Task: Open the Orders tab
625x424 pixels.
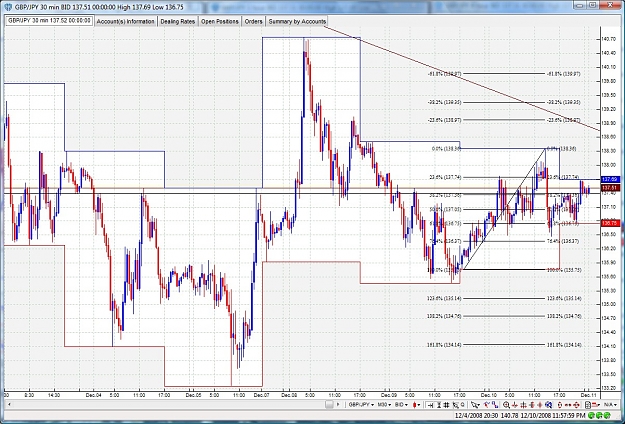Action: tap(254, 22)
